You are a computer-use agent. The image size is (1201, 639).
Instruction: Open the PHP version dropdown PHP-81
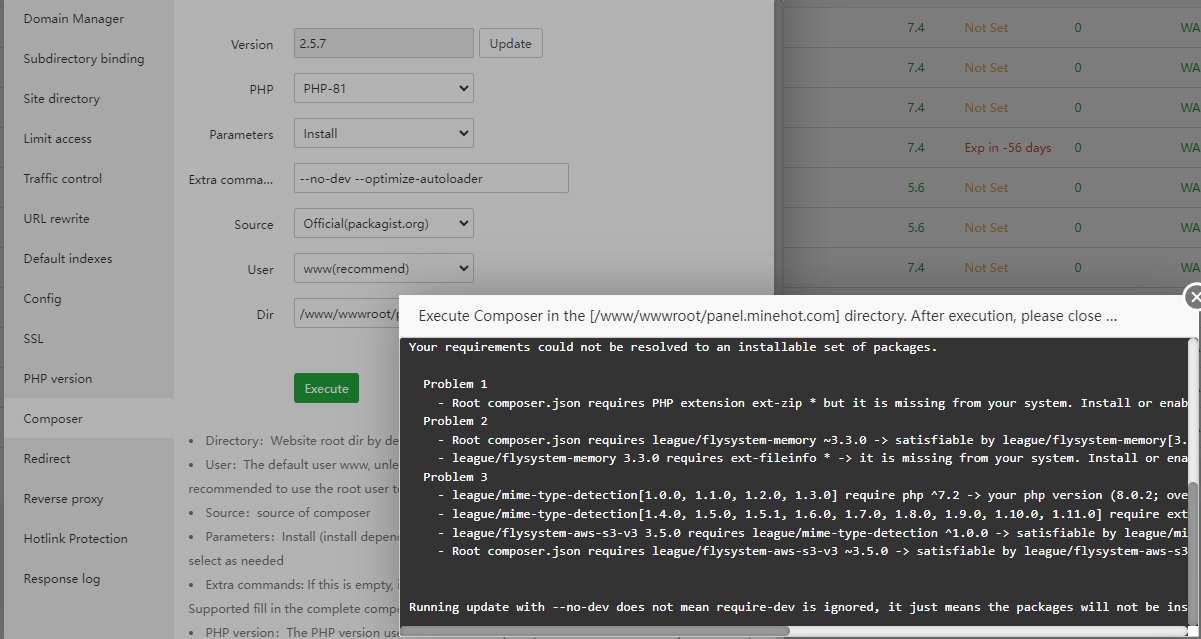coord(383,89)
